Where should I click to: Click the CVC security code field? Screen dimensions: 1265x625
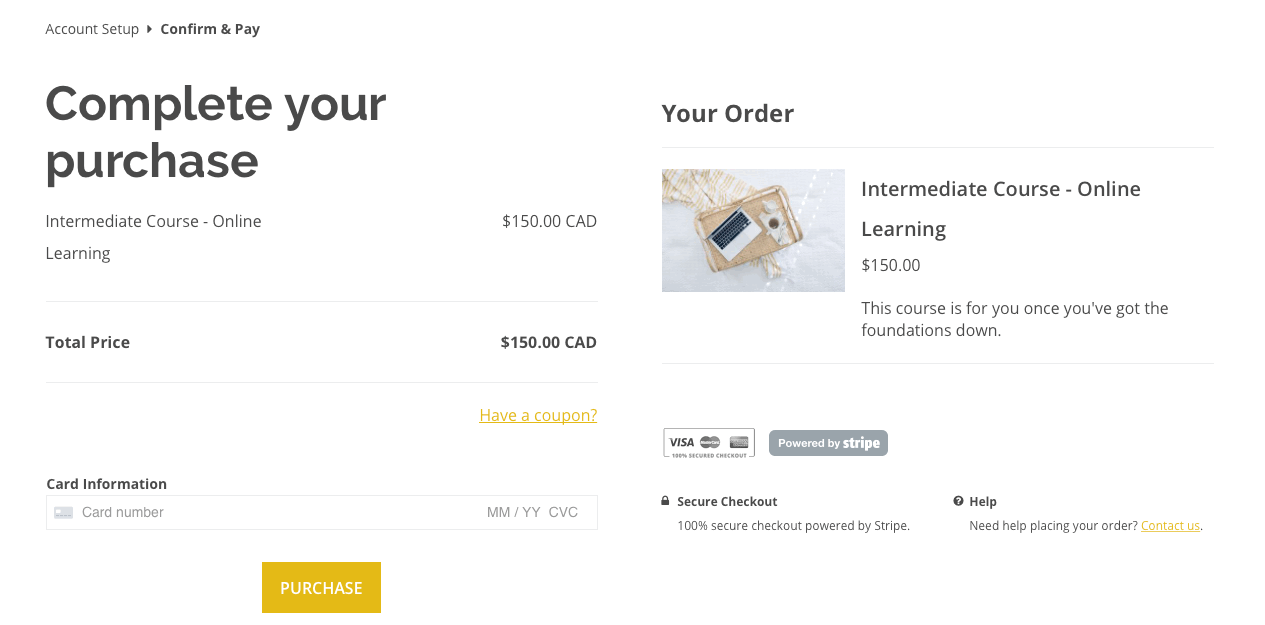564,512
